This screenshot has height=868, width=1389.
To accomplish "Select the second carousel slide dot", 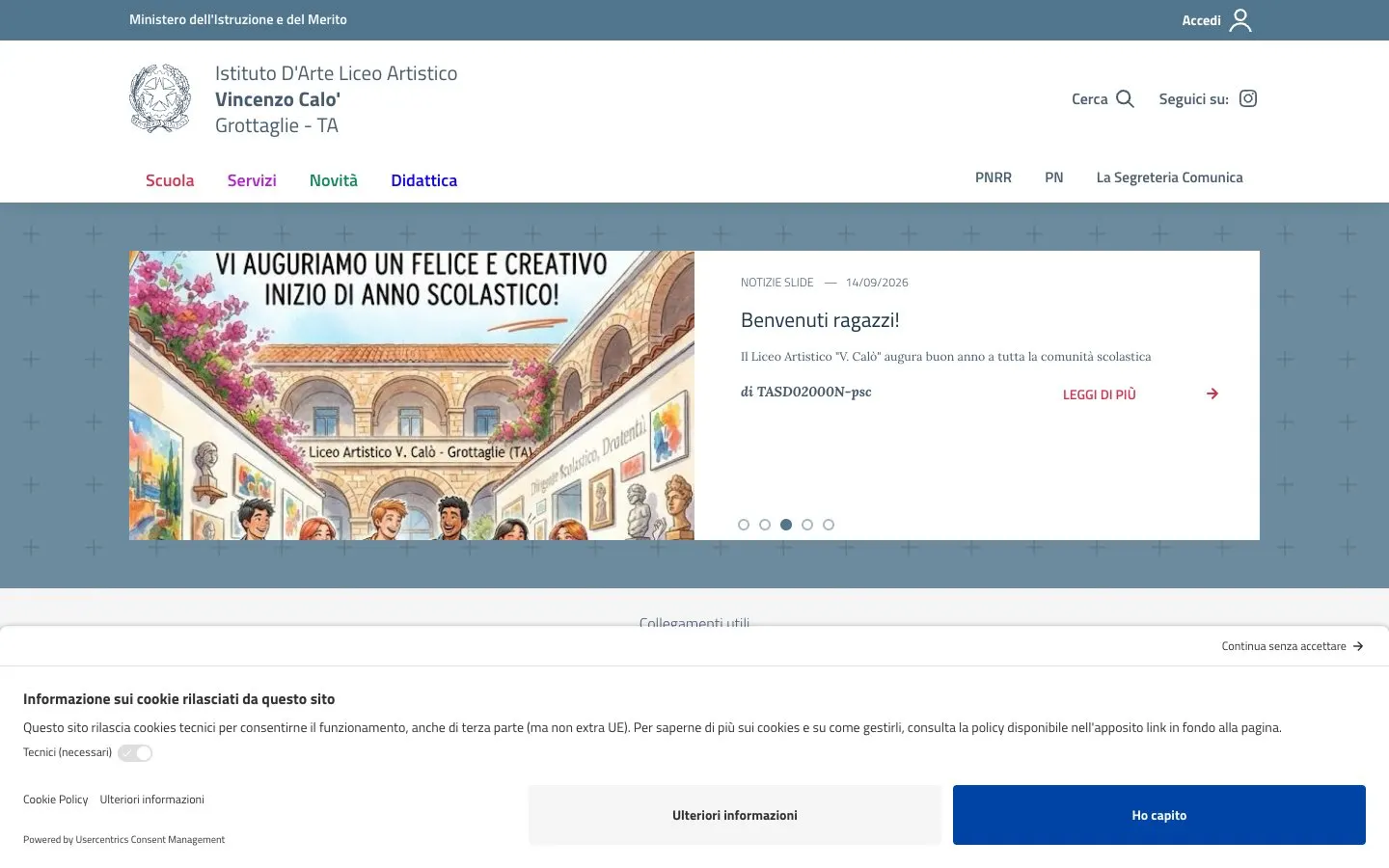I will 765,525.
